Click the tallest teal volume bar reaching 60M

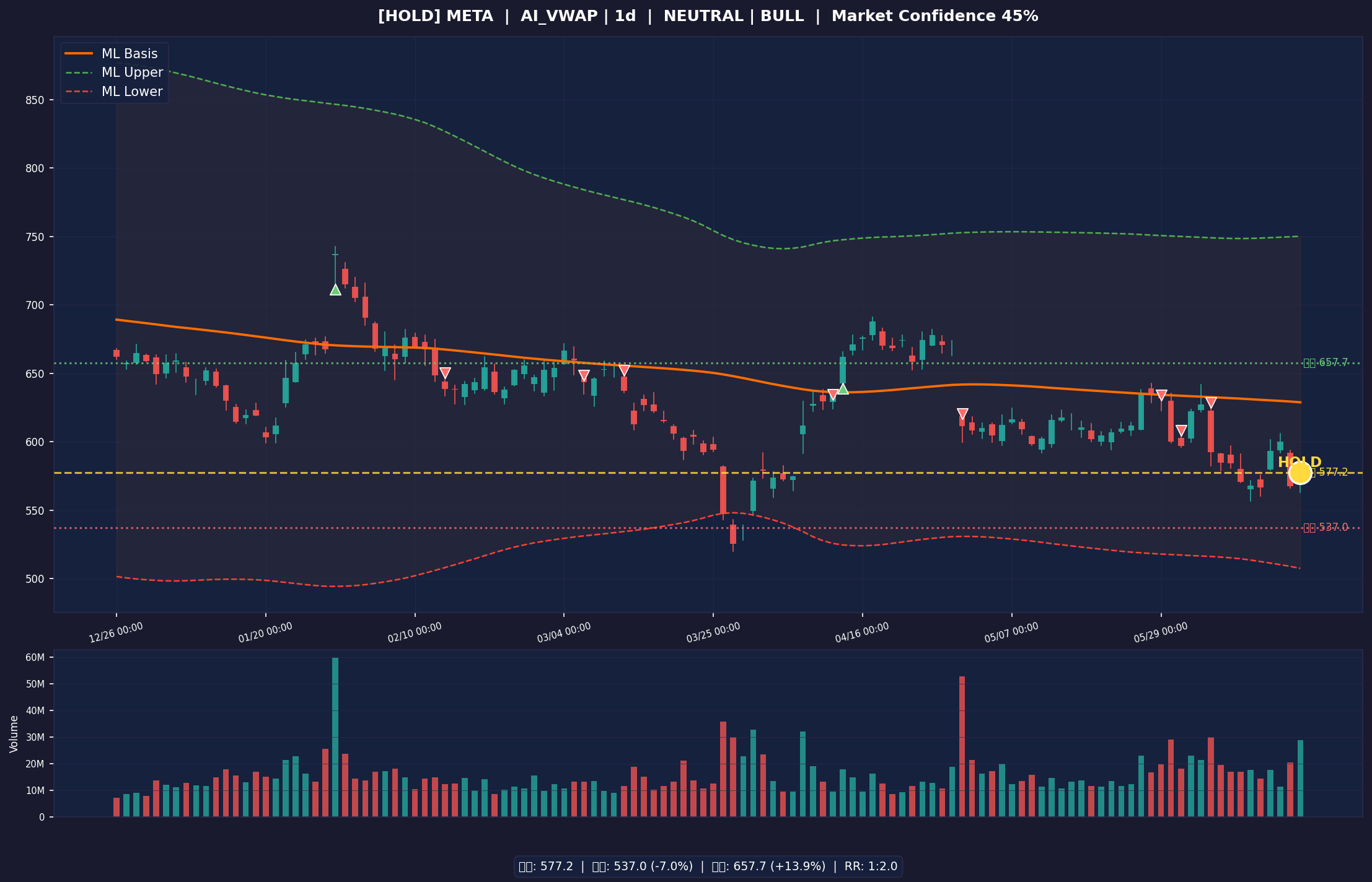[335, 737]
